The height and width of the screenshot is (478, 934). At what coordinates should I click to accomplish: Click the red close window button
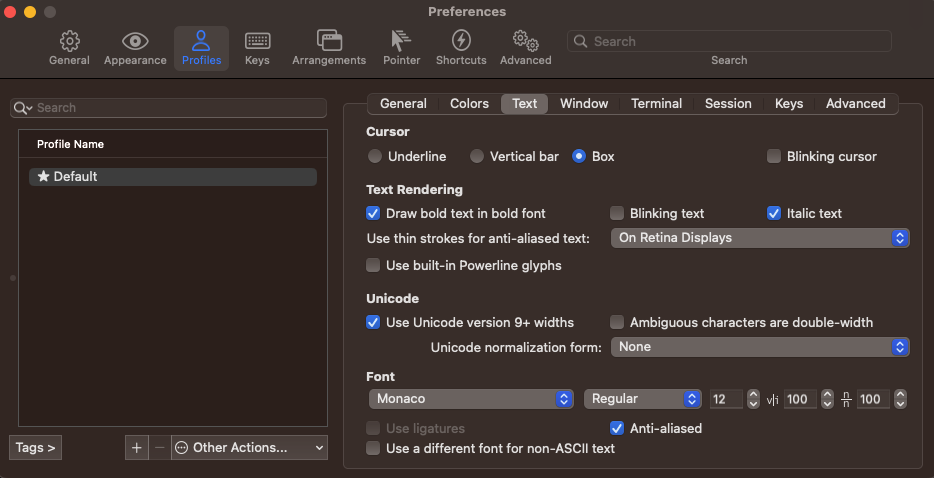pyautogui.click(x=10, y=12)
